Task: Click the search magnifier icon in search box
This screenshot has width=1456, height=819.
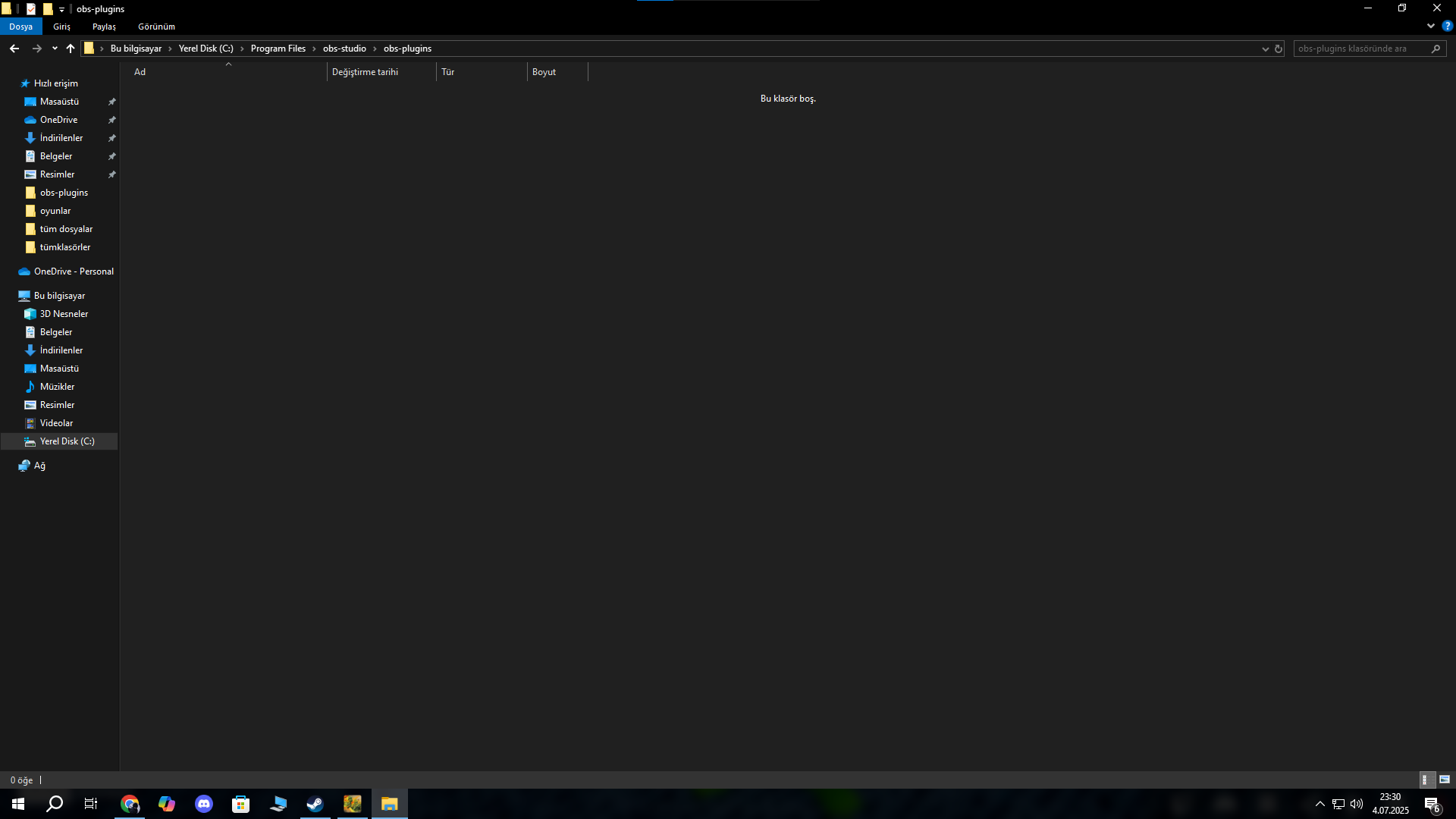Action: [1436, 49]
